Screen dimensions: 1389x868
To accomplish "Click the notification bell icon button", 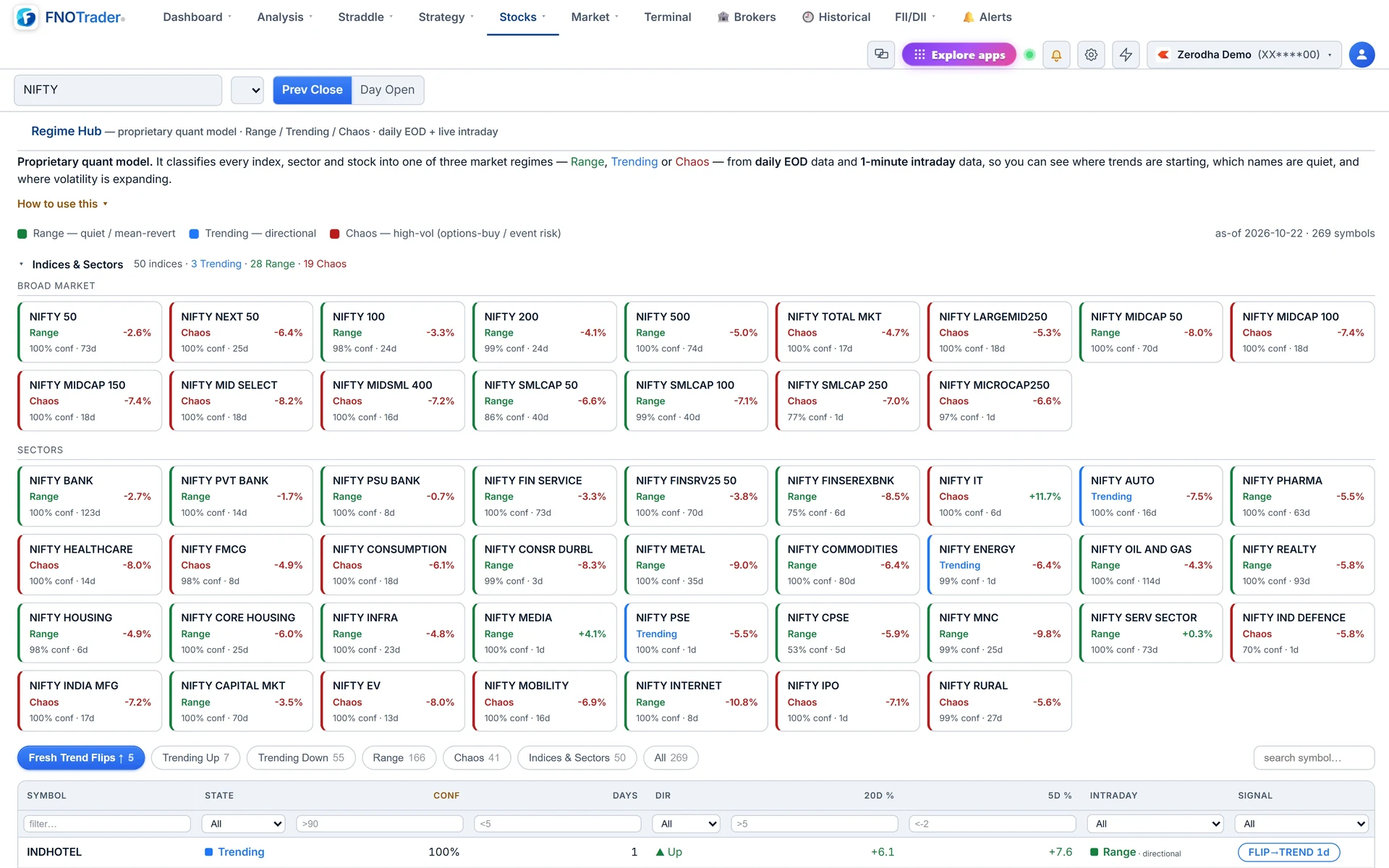I will 1056,54.
